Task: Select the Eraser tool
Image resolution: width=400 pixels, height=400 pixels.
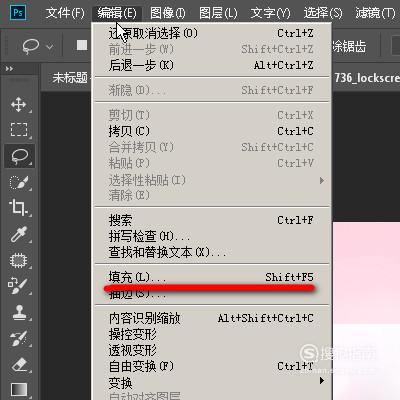Action: (20, 364)
